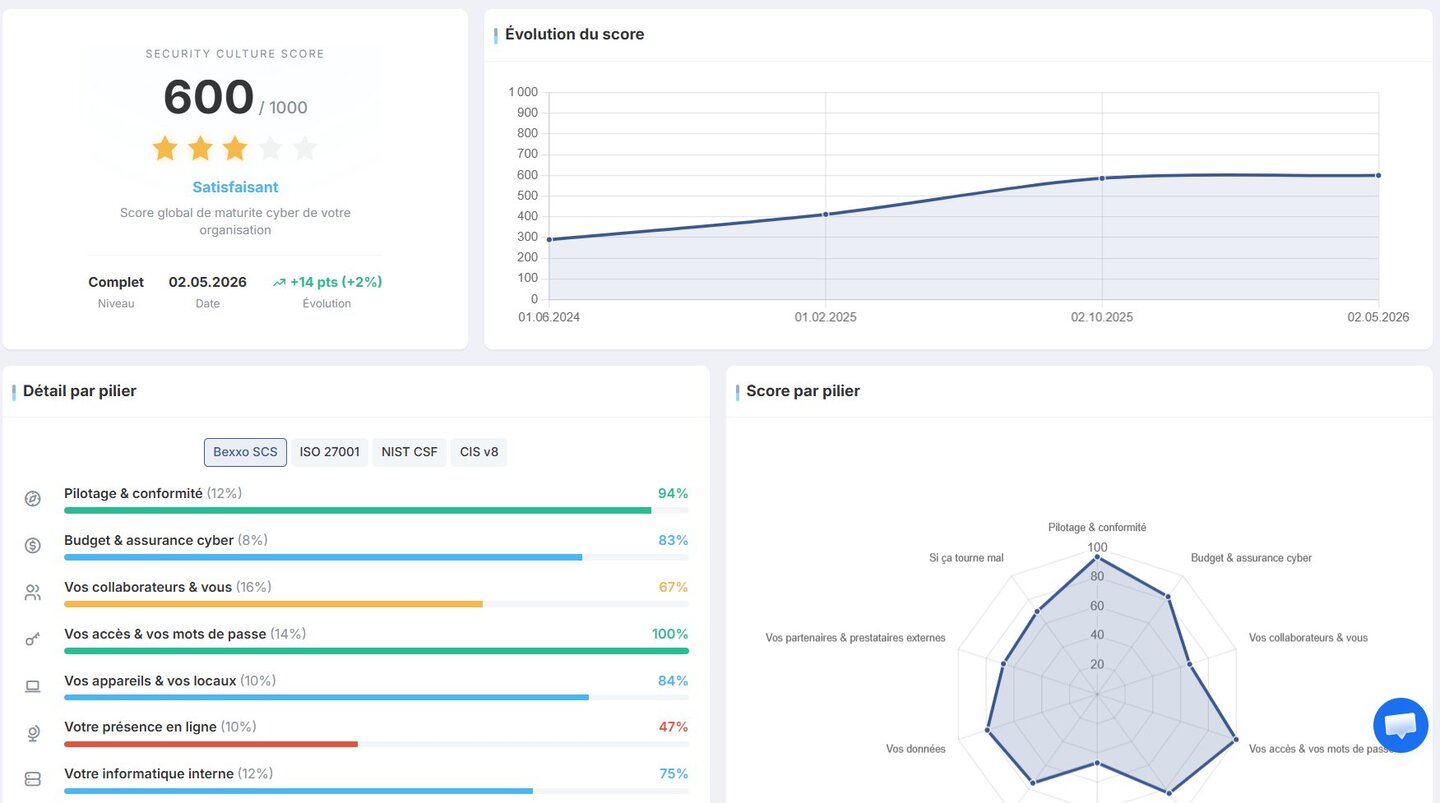Viewport: 1440px width, 803px height.
Task: Click the Vos données radar label
Action: coord(915,749)
